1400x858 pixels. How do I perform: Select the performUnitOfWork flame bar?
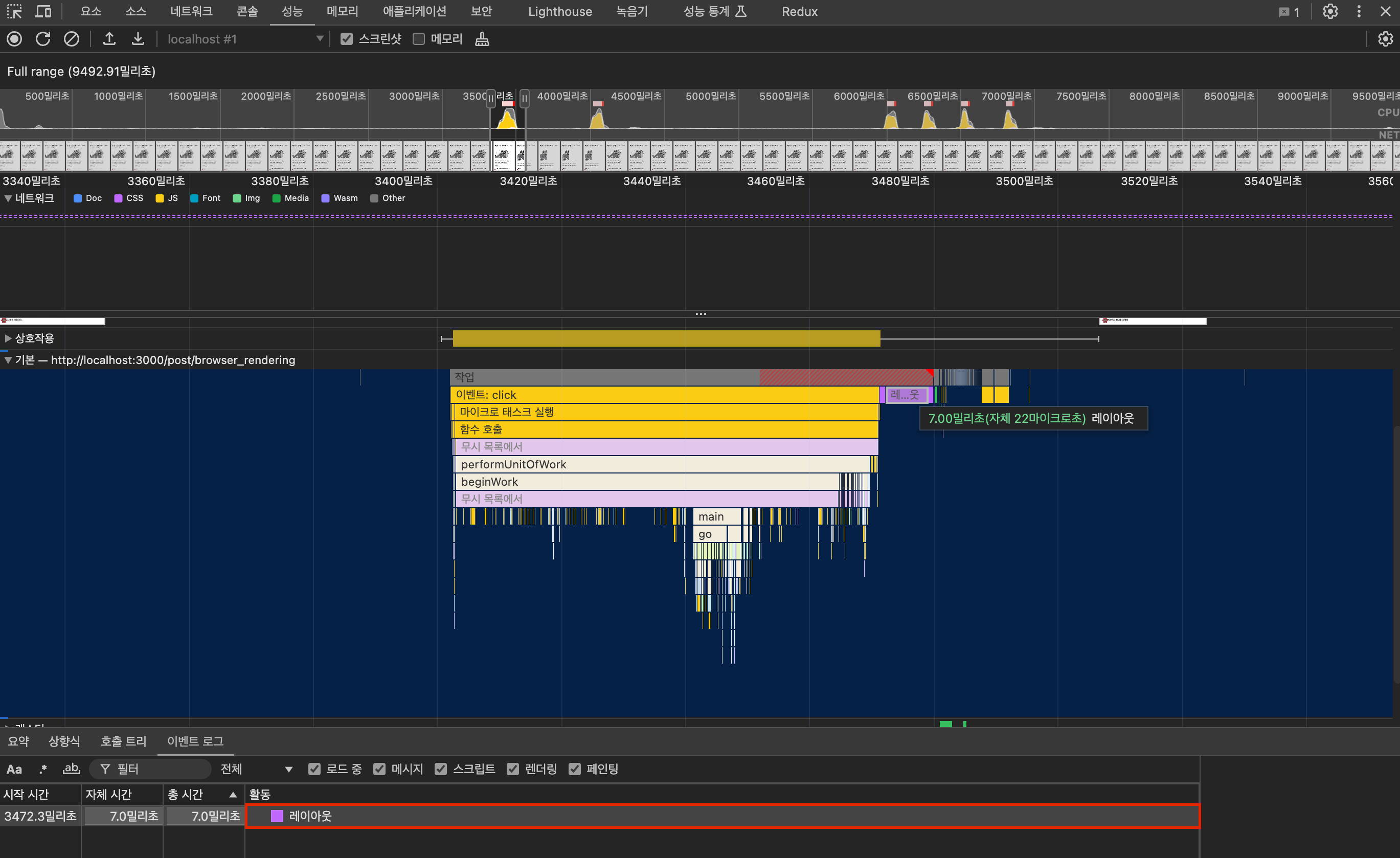(663, 464)
